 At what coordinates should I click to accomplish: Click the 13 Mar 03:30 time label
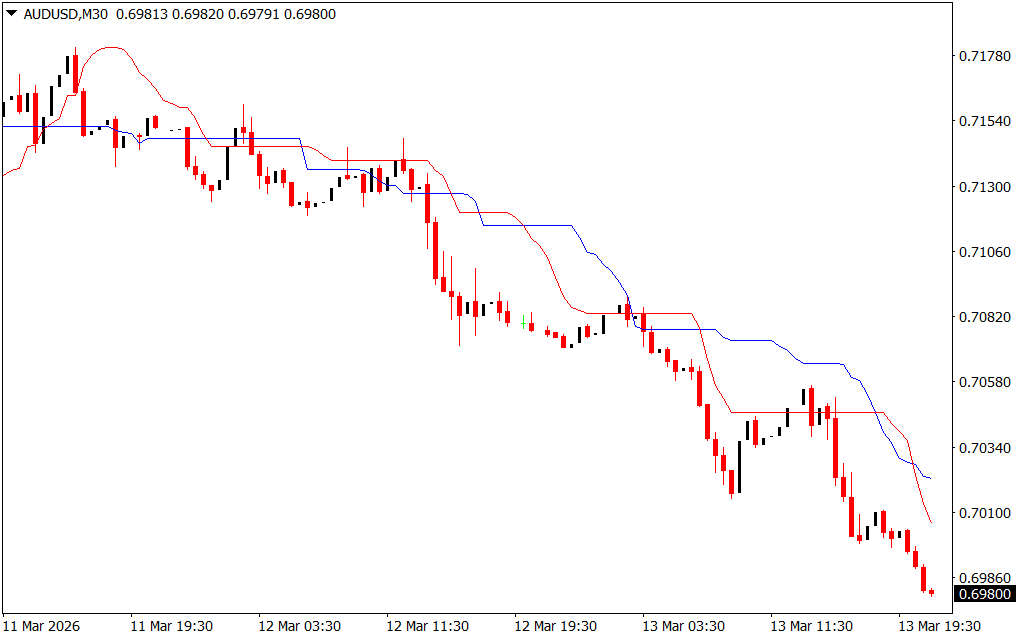[x=683, y=626]
